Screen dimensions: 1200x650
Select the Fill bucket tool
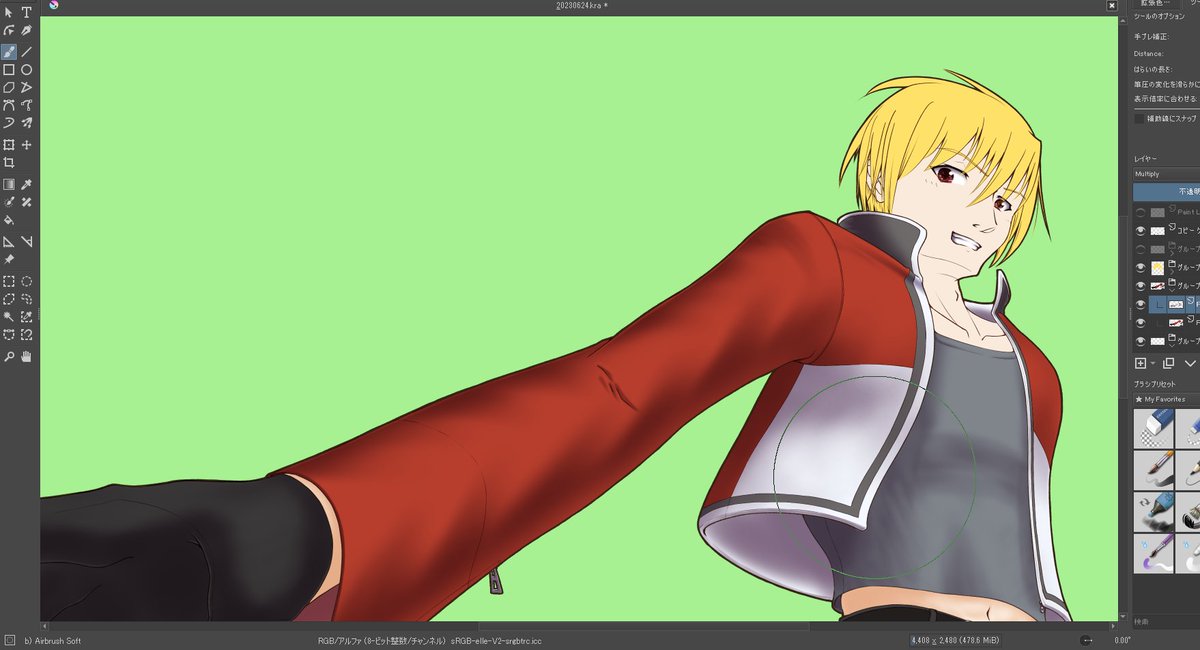click(x=9, y=220)
